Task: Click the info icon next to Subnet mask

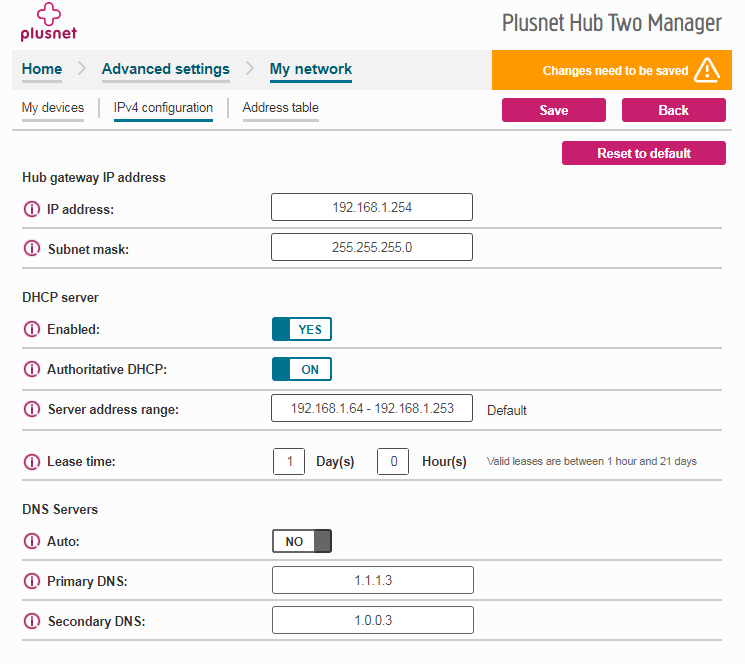Action: 31,249
